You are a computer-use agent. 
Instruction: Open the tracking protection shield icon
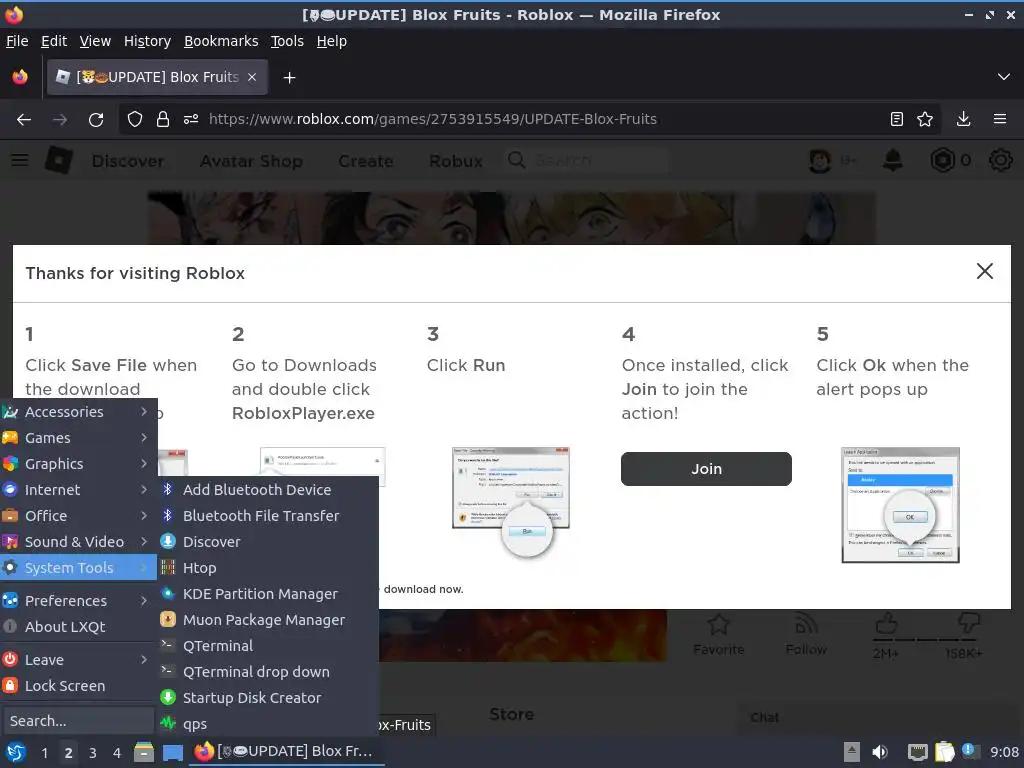tap(135, 120)
